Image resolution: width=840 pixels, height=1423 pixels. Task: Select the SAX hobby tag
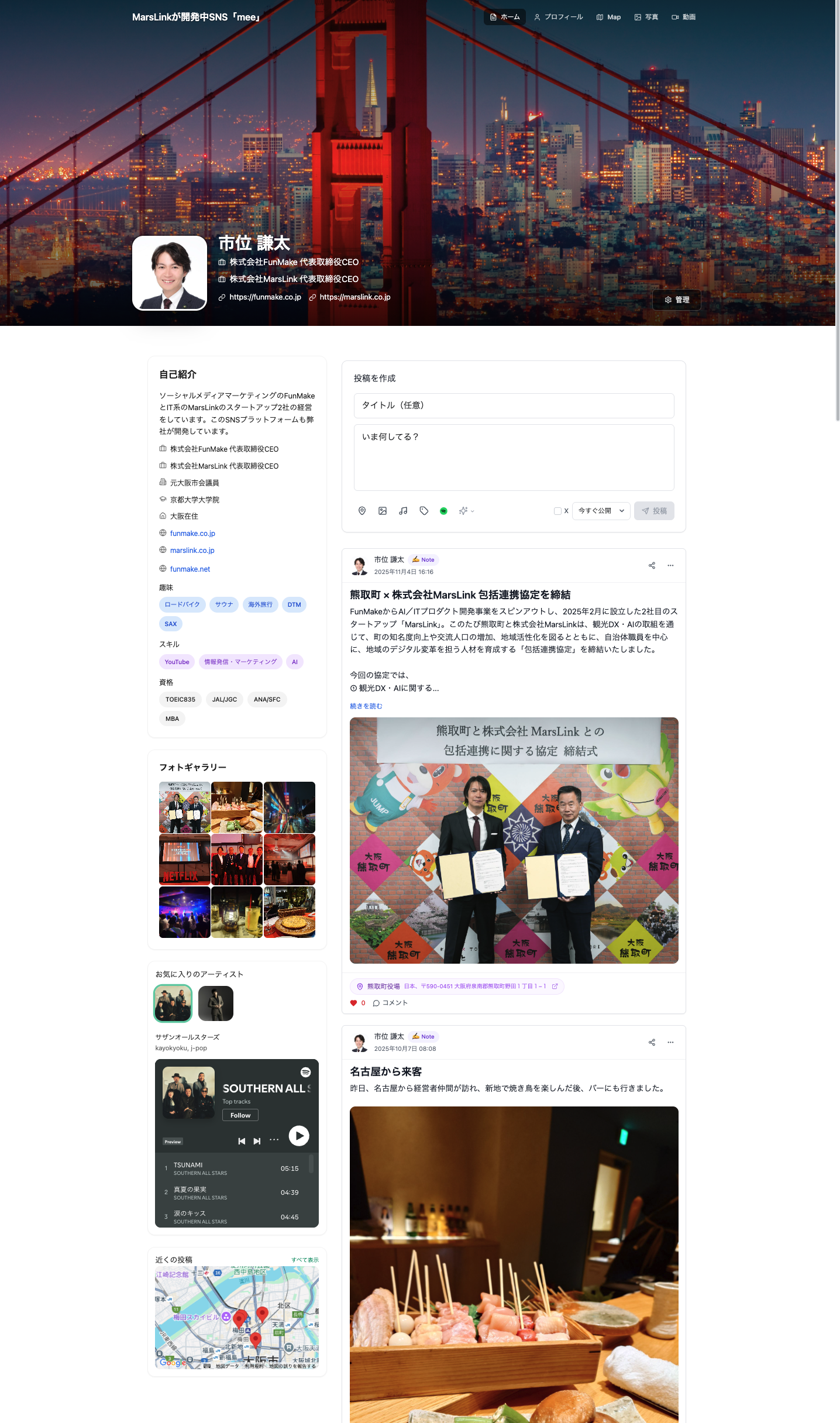[x=171, y=624]
